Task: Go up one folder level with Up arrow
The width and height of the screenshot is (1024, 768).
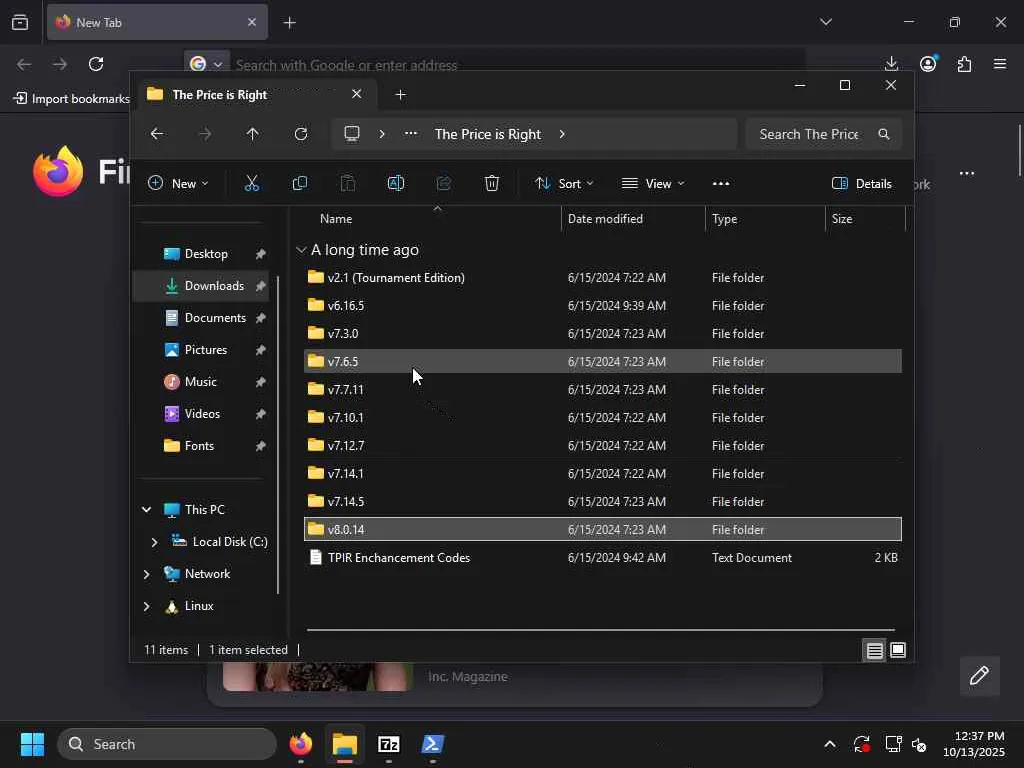Action: tap(253, 134)
